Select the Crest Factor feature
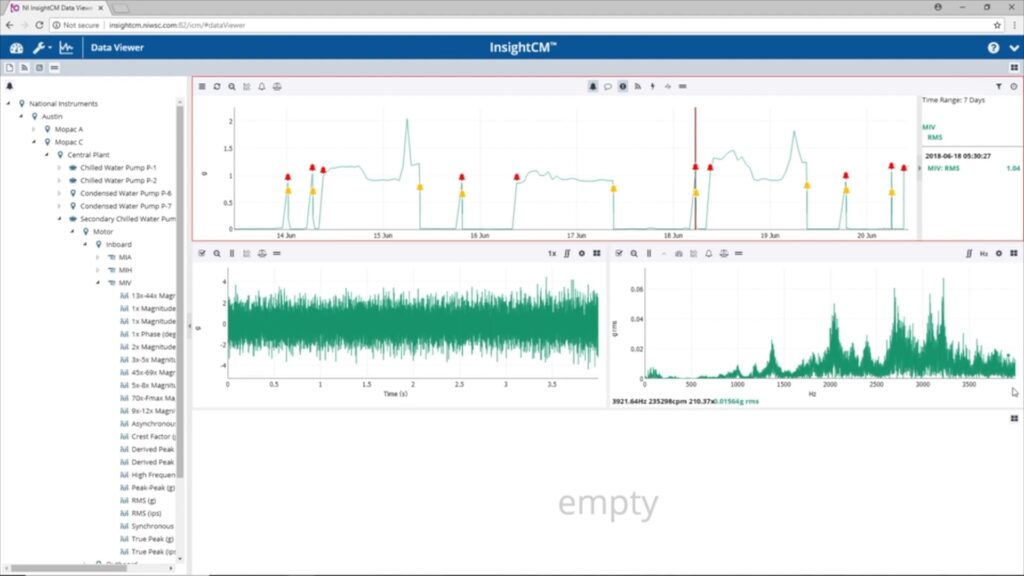Screen dimensions: 1024x576 (x=153, y=436)
